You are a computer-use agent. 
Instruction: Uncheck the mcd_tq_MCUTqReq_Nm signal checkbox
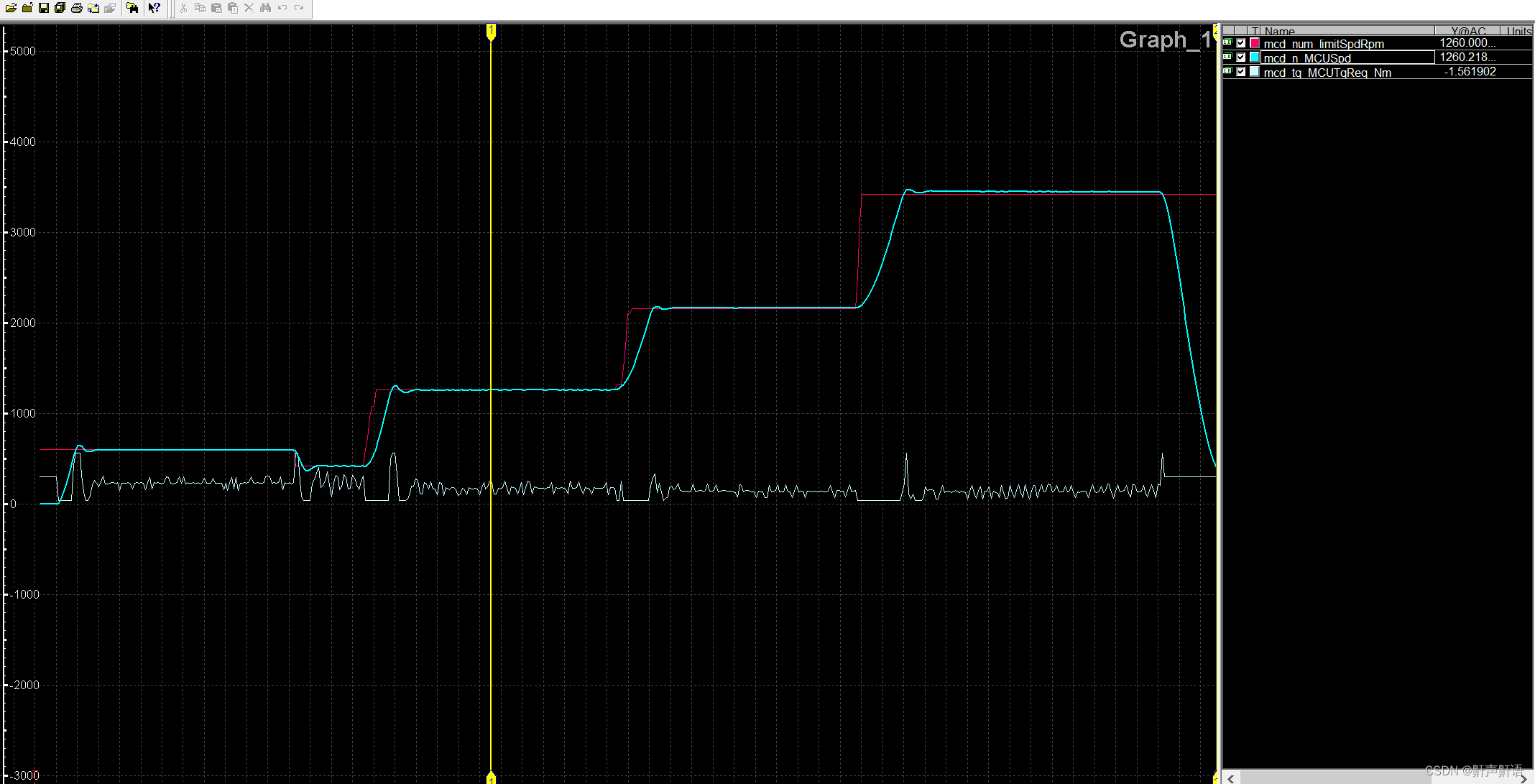tap(1241, 72)
